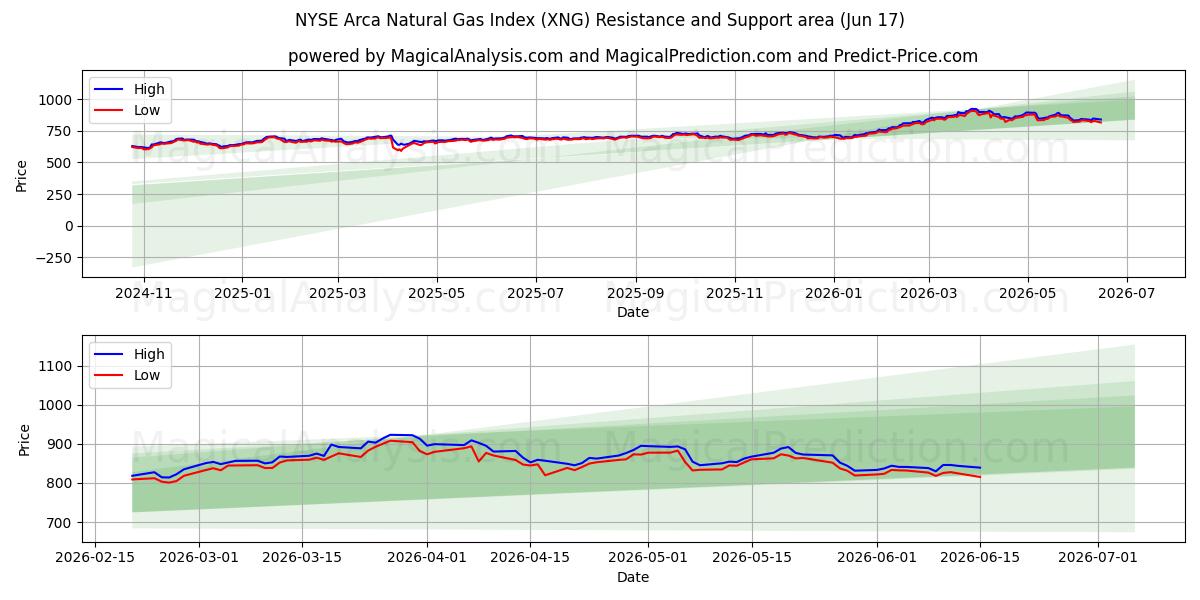
Task: Click the 'Low' legend entry in bottom chart
Action: coord(147,375)
